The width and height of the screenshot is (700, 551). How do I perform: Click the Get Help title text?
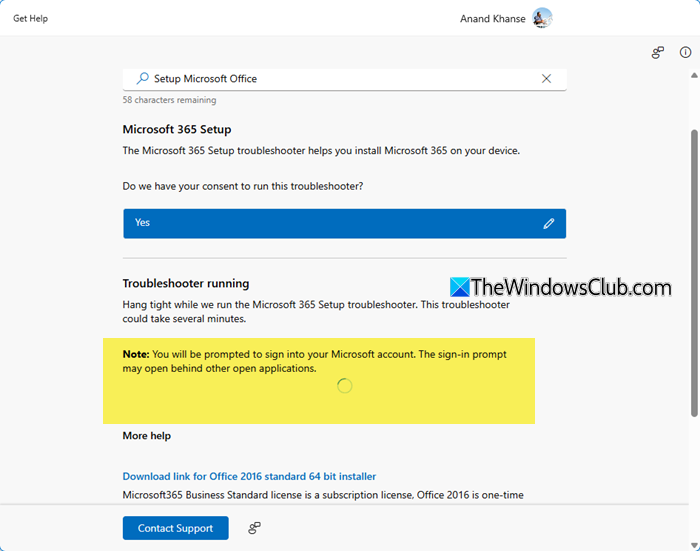coord(30,18)
